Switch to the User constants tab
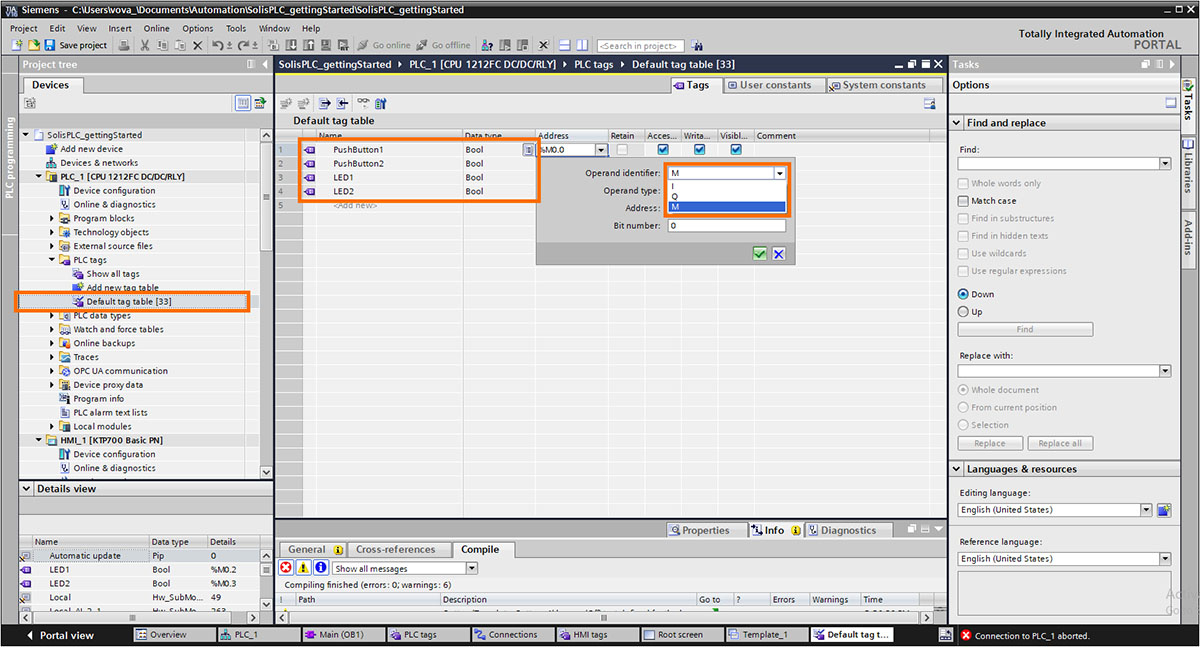1200x647 pixels. coord(769,85)
